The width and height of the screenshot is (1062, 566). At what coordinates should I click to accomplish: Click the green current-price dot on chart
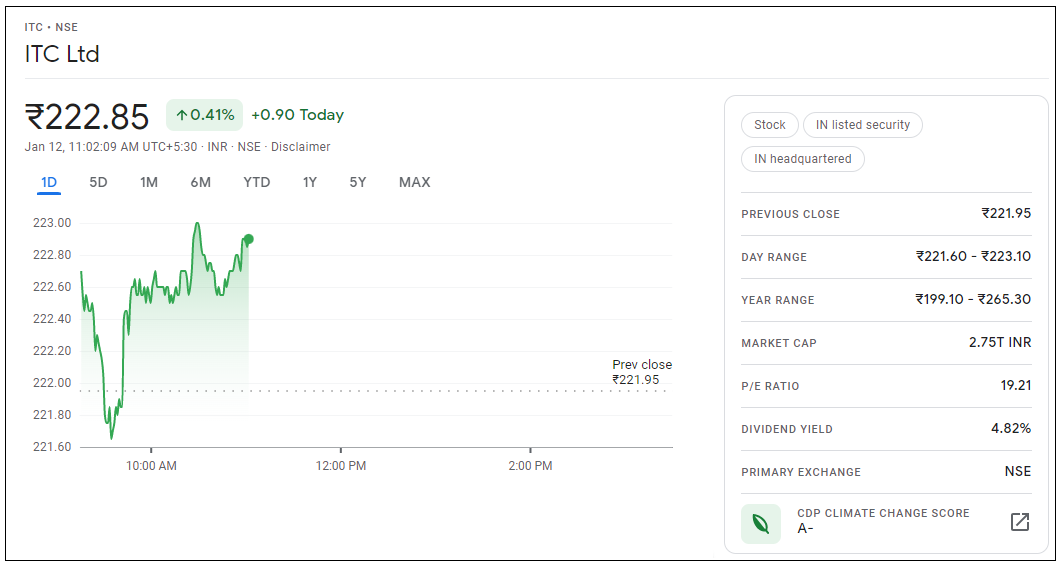tap(248, 239)
